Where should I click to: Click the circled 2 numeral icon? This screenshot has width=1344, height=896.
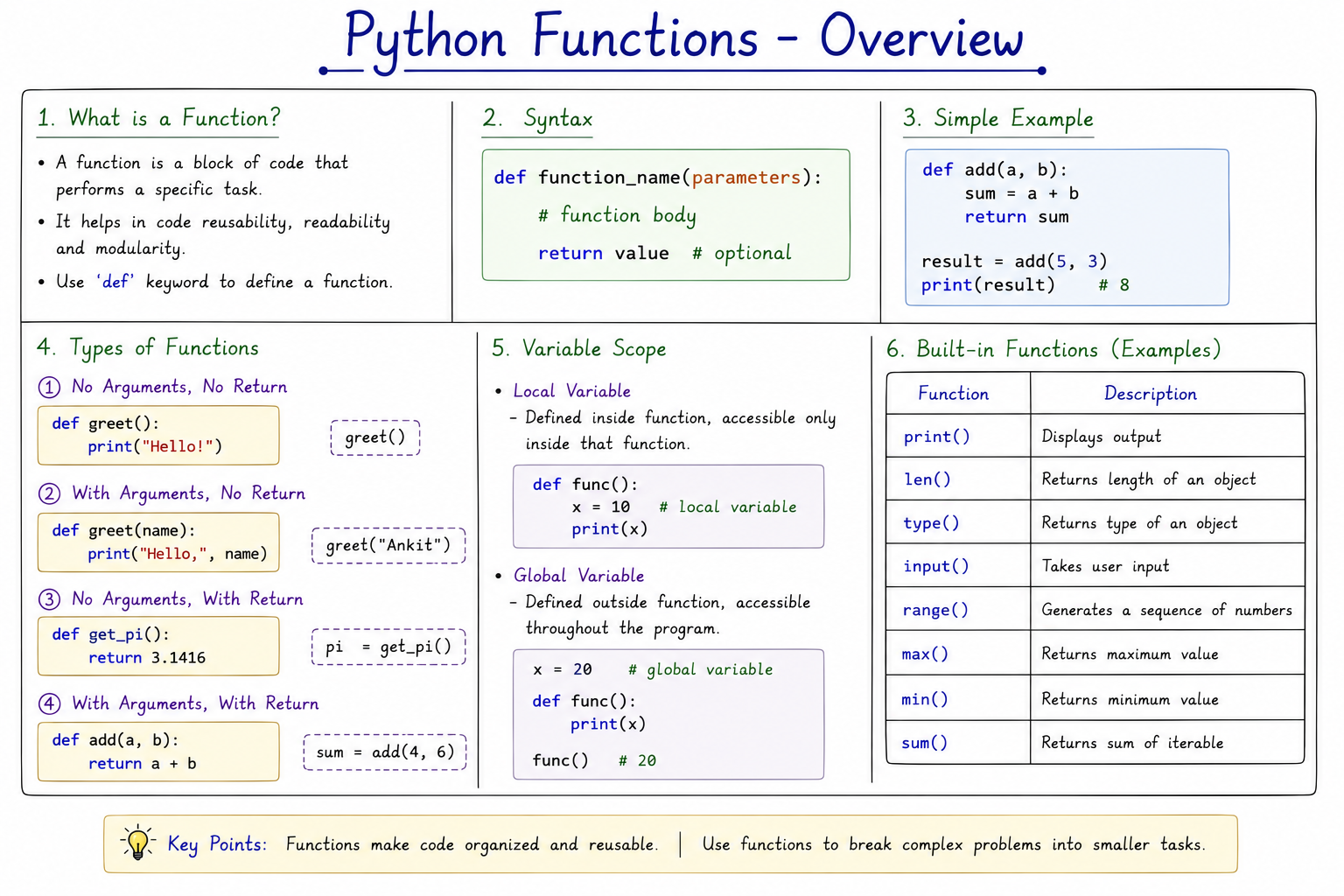point(49,493)
